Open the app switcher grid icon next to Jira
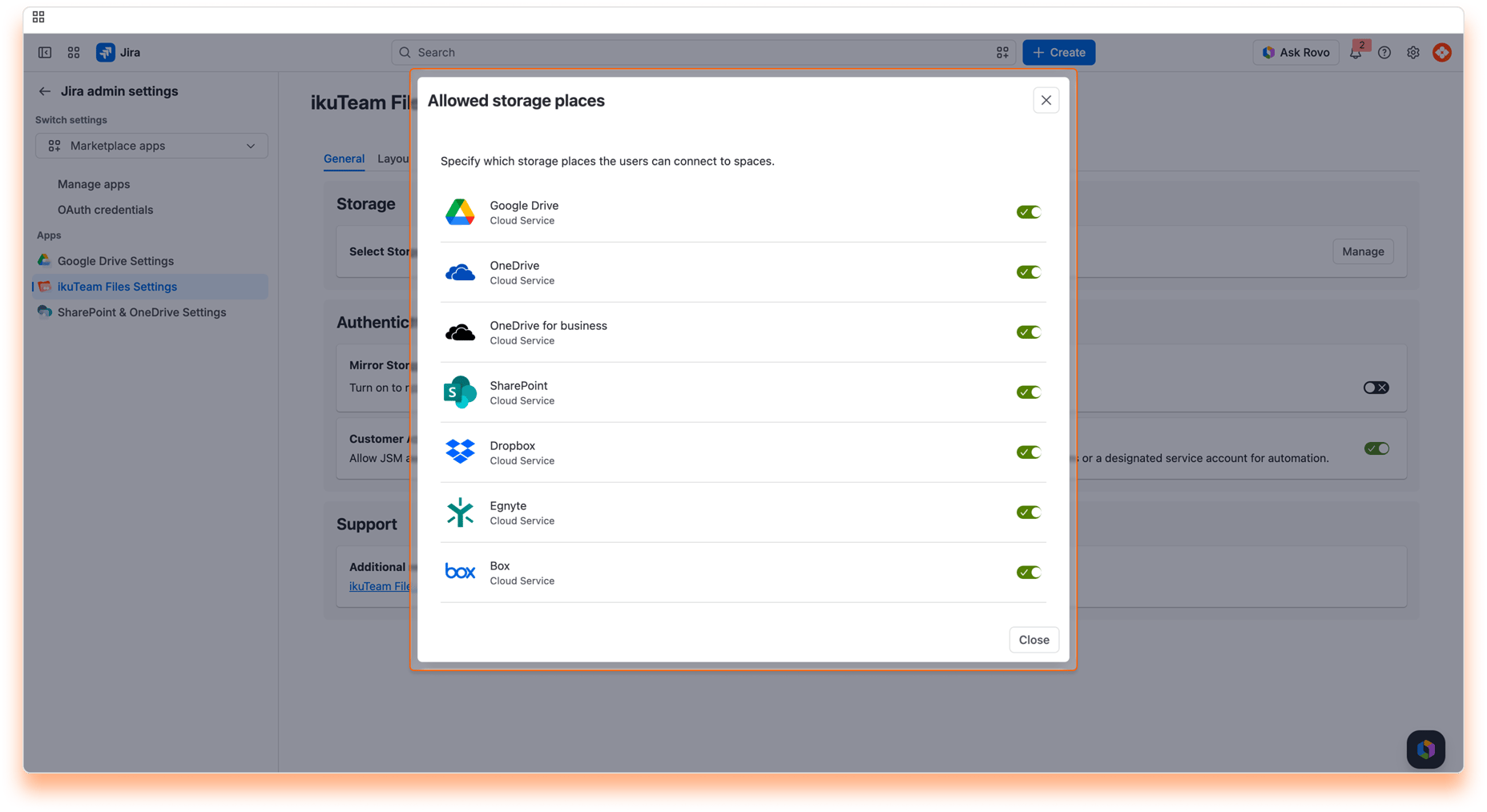The height and width of the screenshot is (812, 1487). pyautogui.click(x=74, y=53)
